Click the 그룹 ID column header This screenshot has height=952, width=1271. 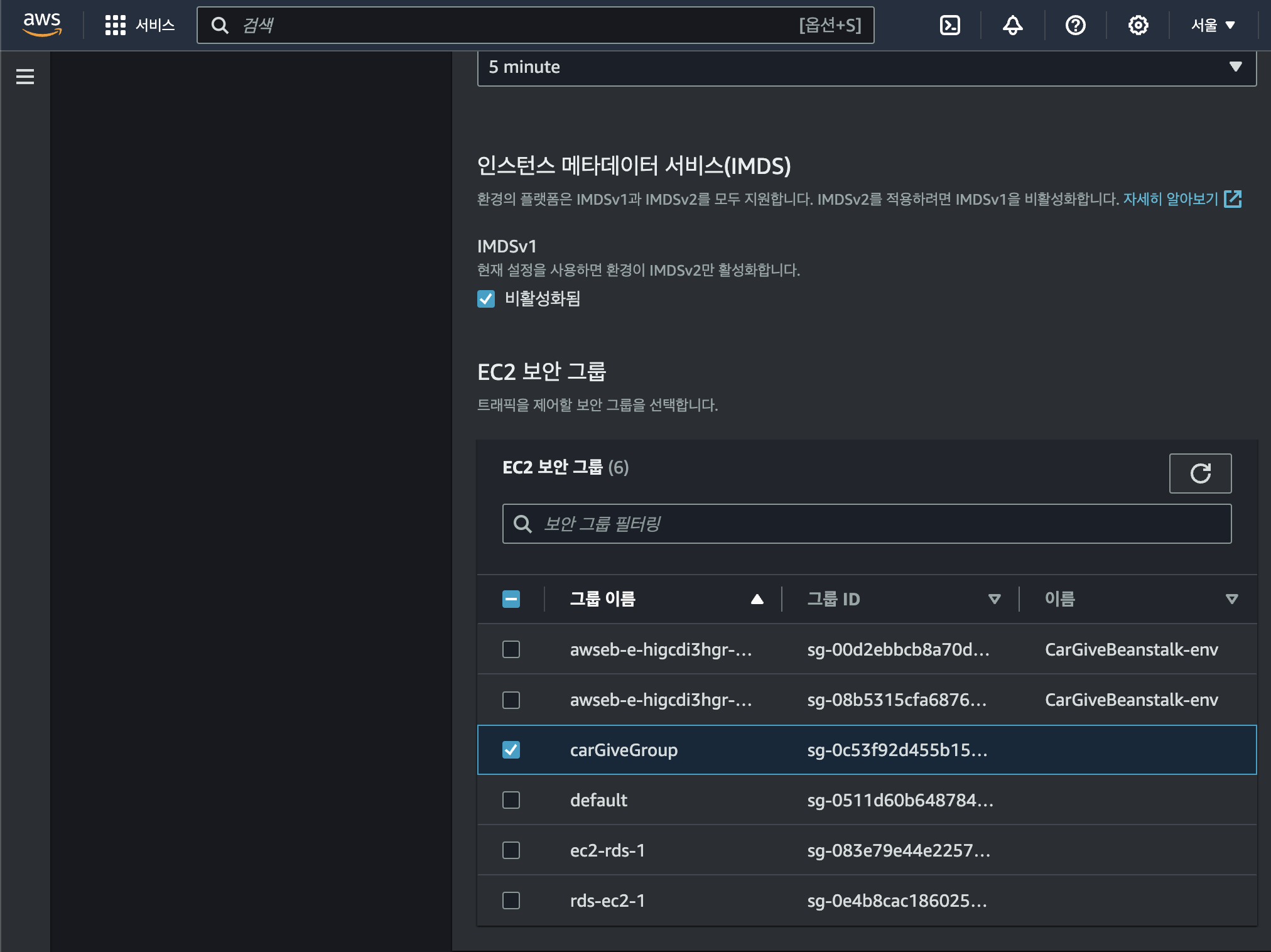tap(833, 599)
